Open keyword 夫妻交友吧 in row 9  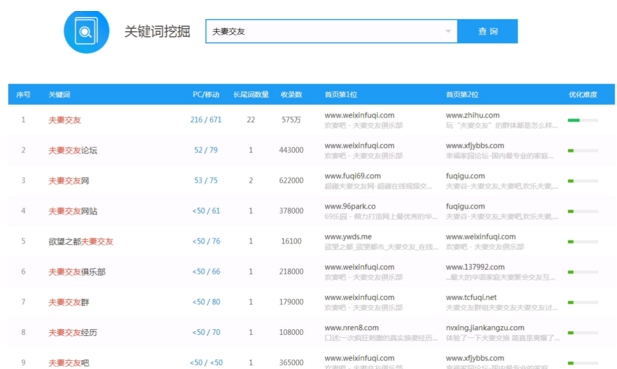click(x=68, y=363)
